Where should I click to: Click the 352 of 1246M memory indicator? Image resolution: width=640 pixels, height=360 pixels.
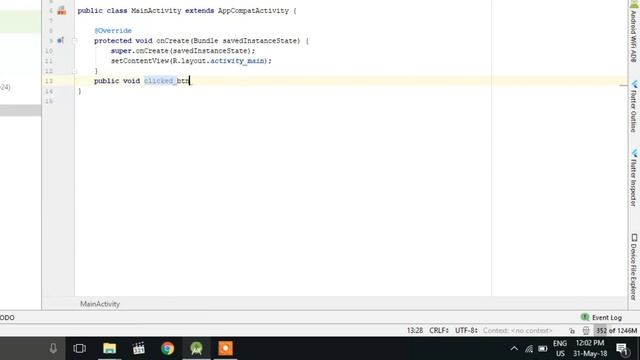[616, 331]
